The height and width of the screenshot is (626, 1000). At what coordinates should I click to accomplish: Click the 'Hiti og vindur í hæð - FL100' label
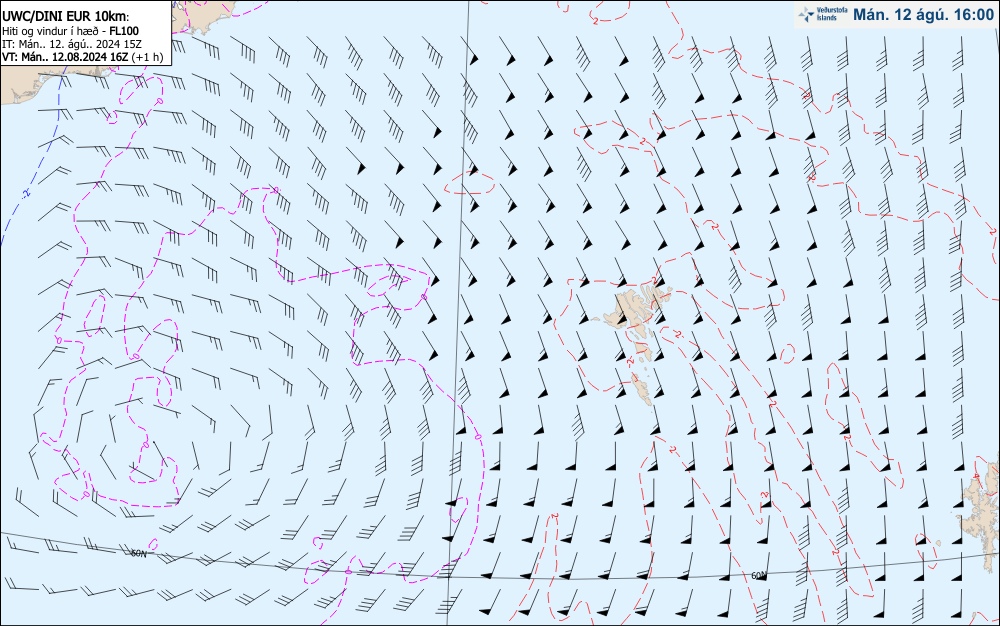[70, 31]
